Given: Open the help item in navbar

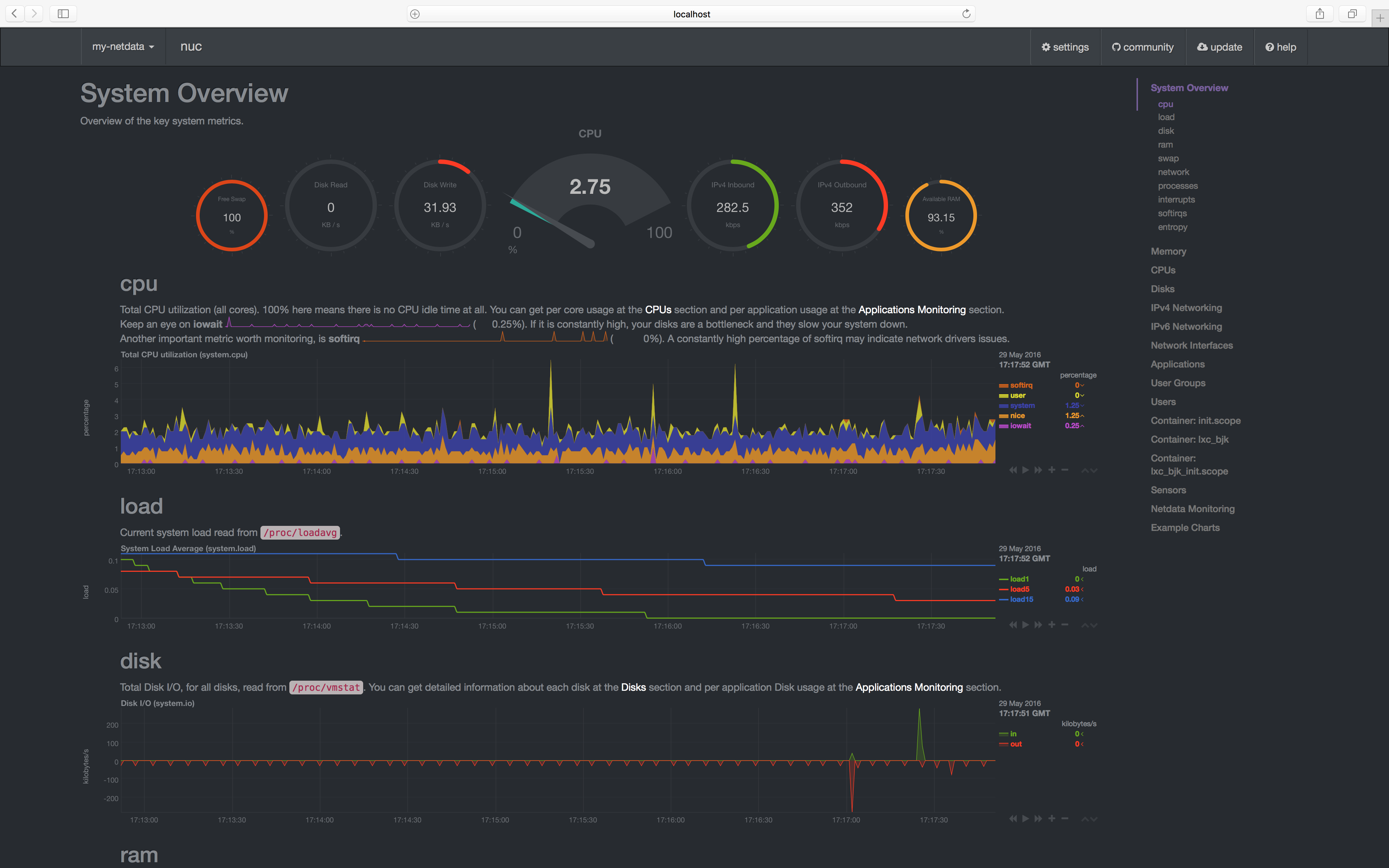Looking at the screenshot, I should (1280, 47).
